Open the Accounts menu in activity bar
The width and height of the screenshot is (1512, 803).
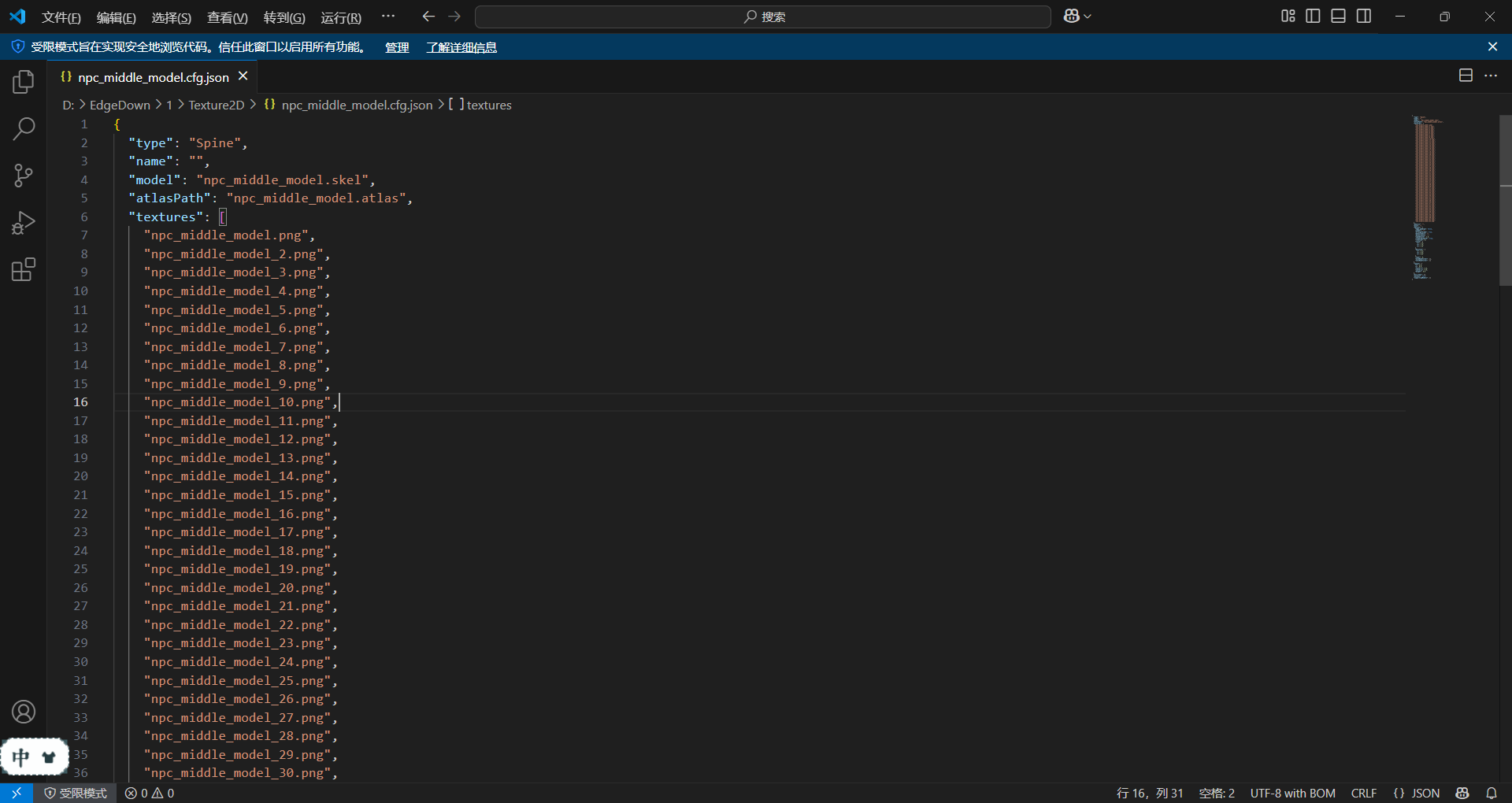[24, 712]
